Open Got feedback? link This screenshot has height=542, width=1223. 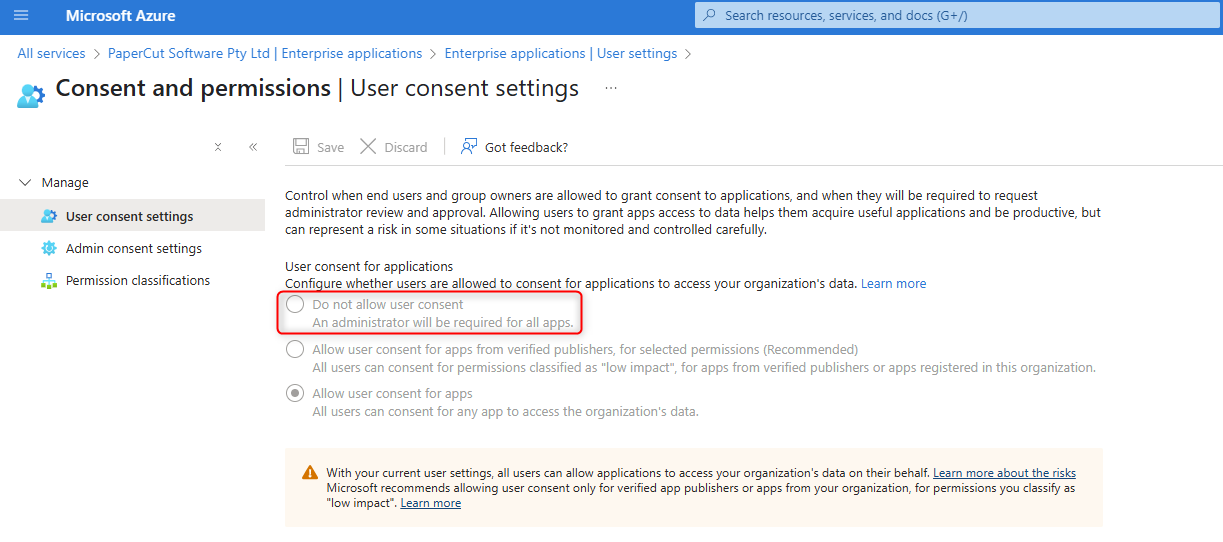[526, 148]
